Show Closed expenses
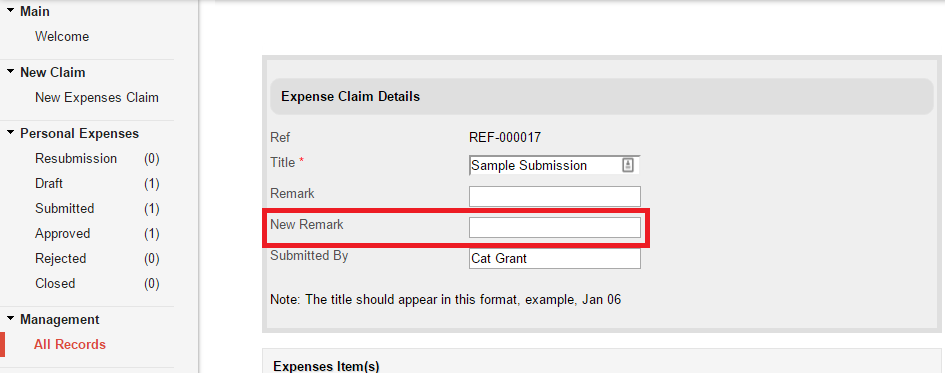 (x=55, y=283)
